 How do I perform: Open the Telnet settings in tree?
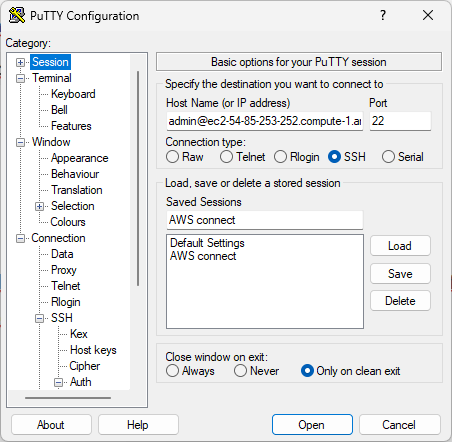click(x=66, y=286)
